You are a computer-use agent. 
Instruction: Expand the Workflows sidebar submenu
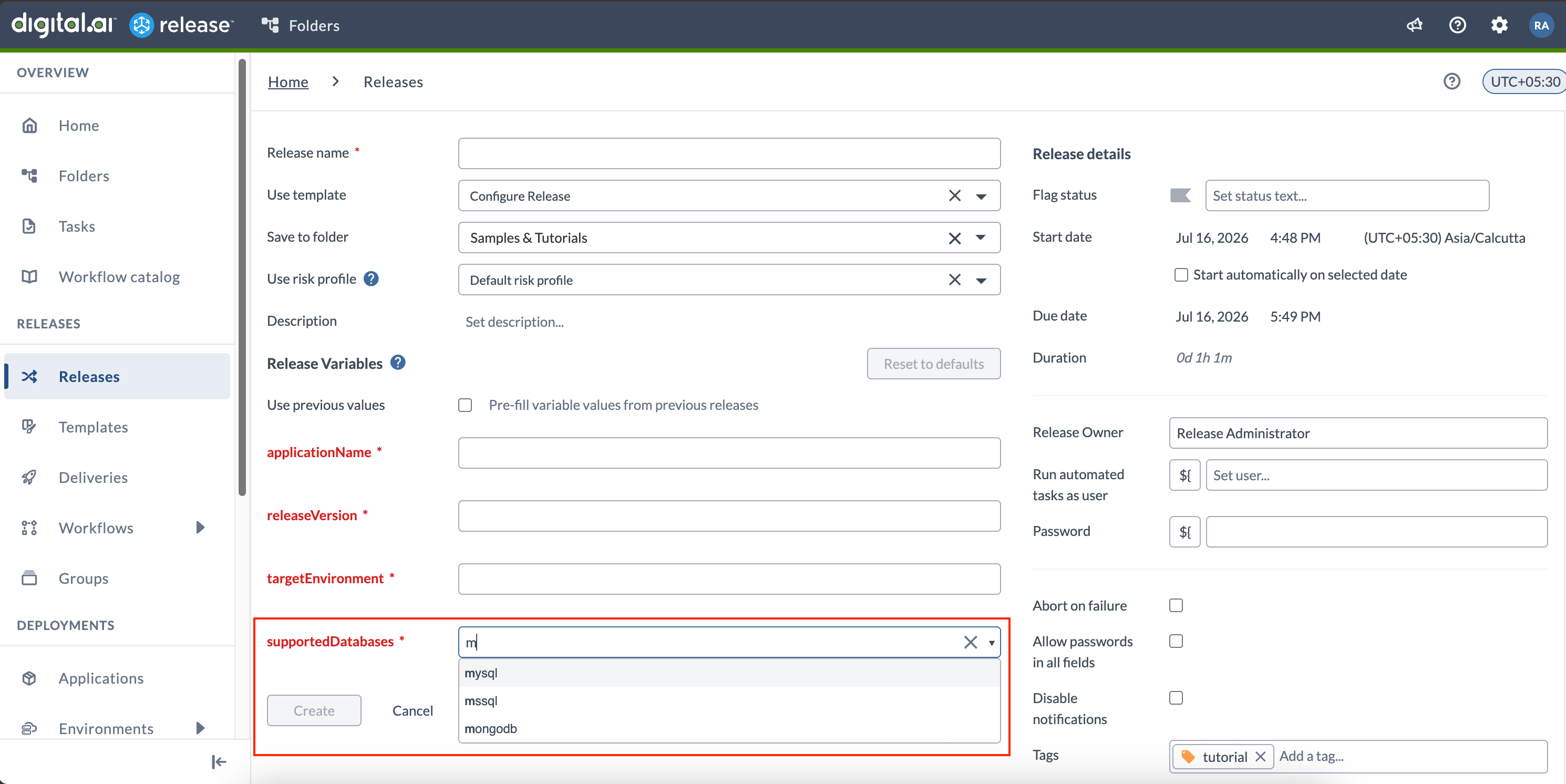tap(200, 527)
